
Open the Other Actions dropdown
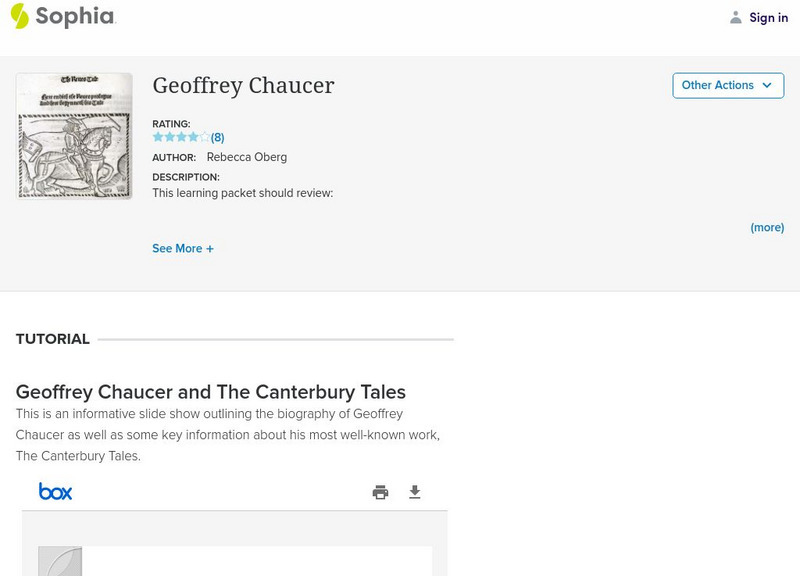718,85
